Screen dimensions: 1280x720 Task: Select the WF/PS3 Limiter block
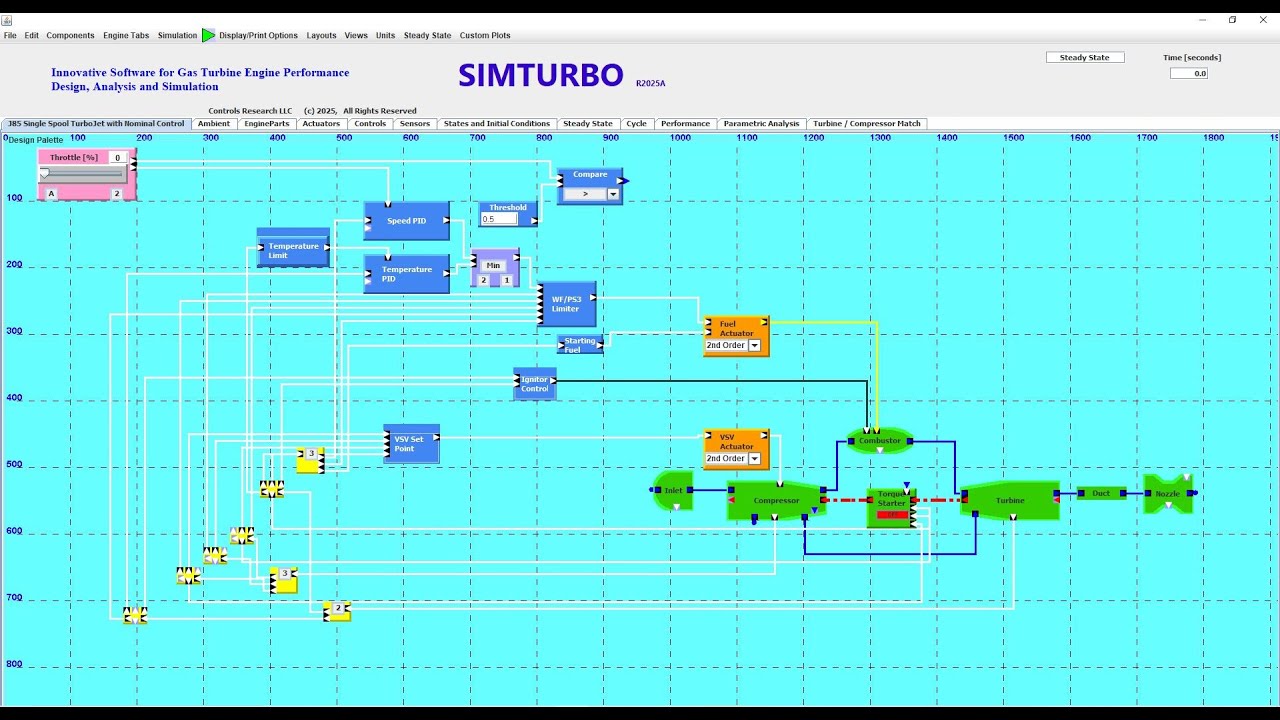point(566,304)
